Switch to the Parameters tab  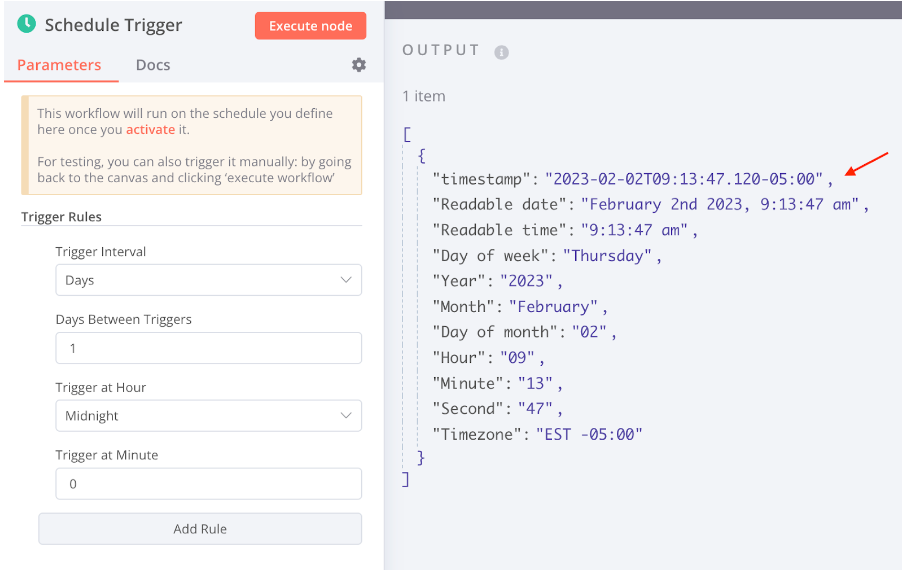[59, 65]
